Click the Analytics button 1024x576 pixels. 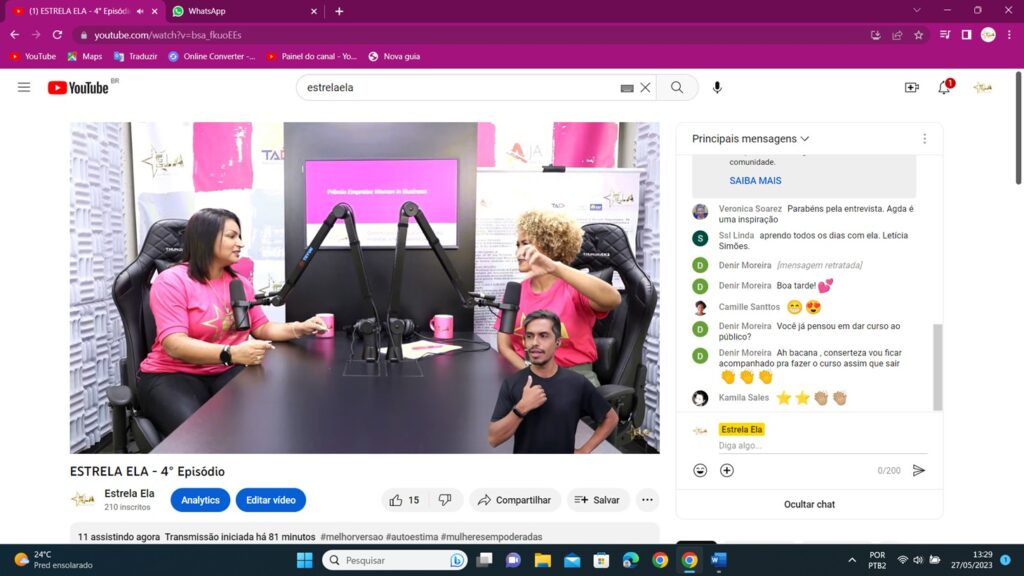200,500
